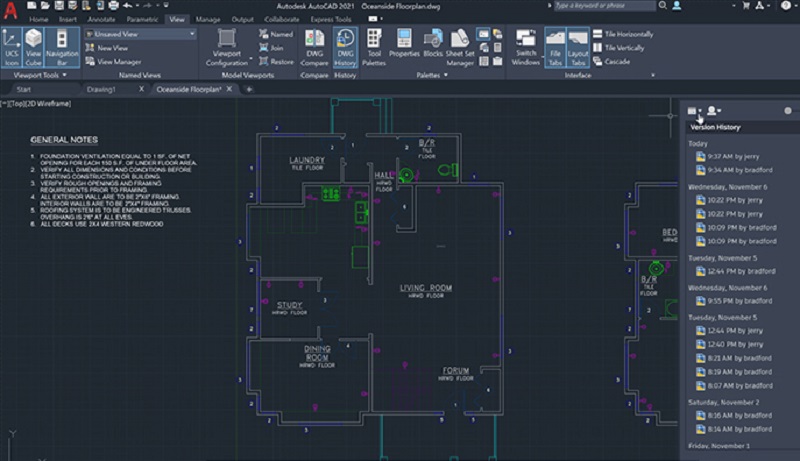The height and width of the screenshot is (461, 800).
Task: Open the AutoCAD application menu (red A)
Action: (10, 10)
